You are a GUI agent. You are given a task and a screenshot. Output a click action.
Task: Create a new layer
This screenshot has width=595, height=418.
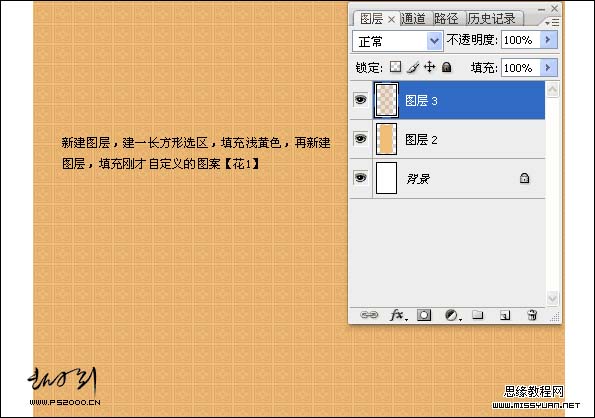click(x=505, y=315)
